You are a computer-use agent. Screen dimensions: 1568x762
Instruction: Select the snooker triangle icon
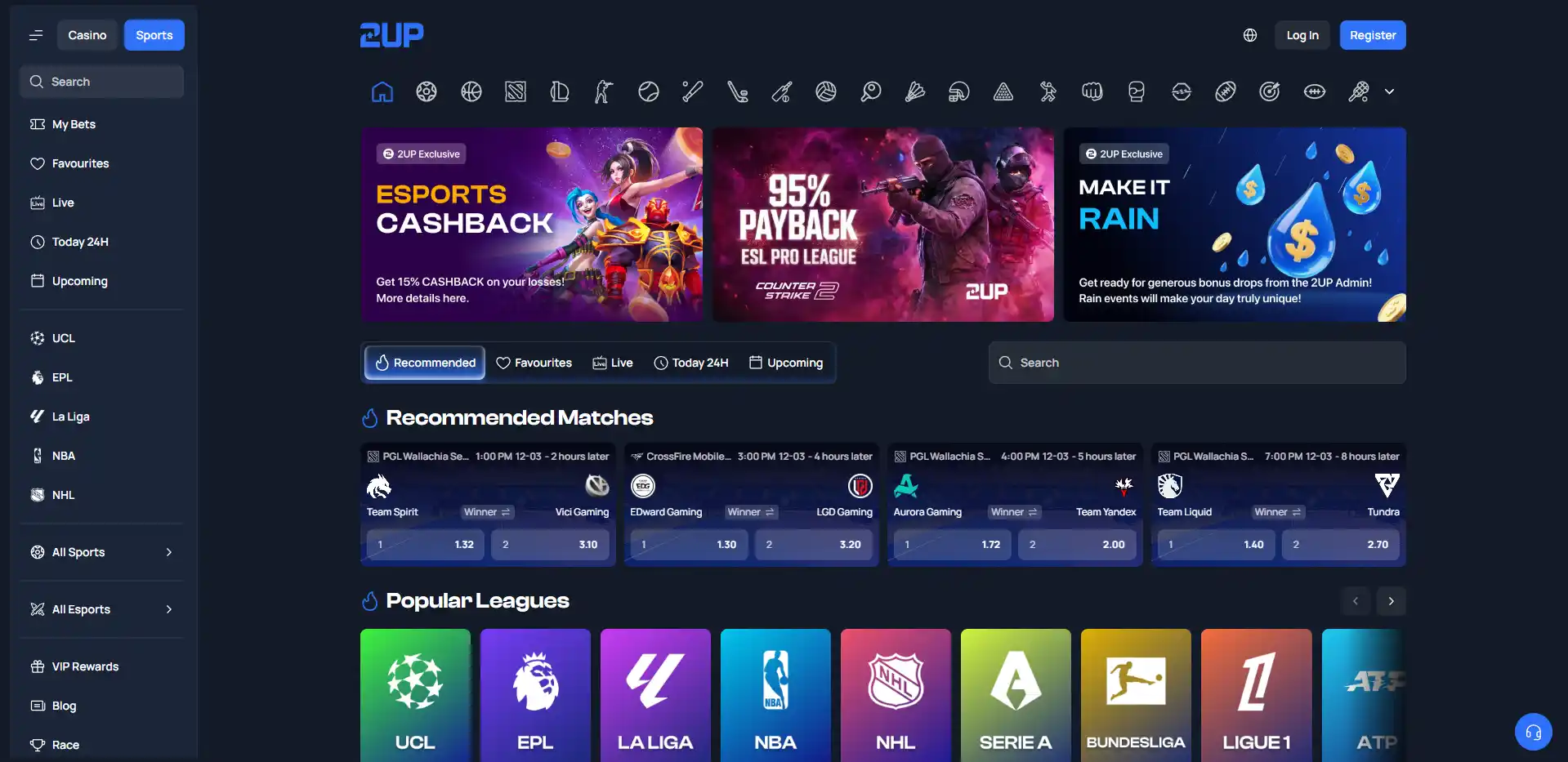point(1003,91)
